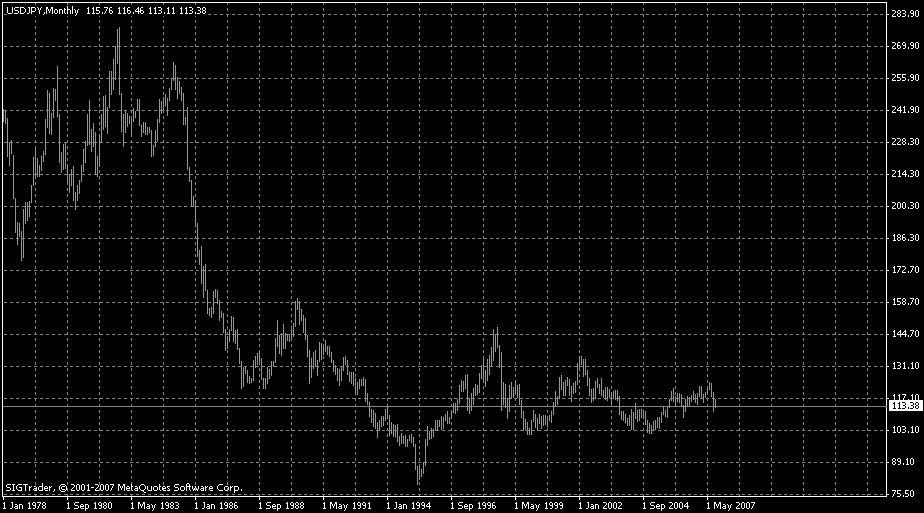Click the 283.90 price axis label
Screen dimensions: 924x513
(x=905, y=14)
